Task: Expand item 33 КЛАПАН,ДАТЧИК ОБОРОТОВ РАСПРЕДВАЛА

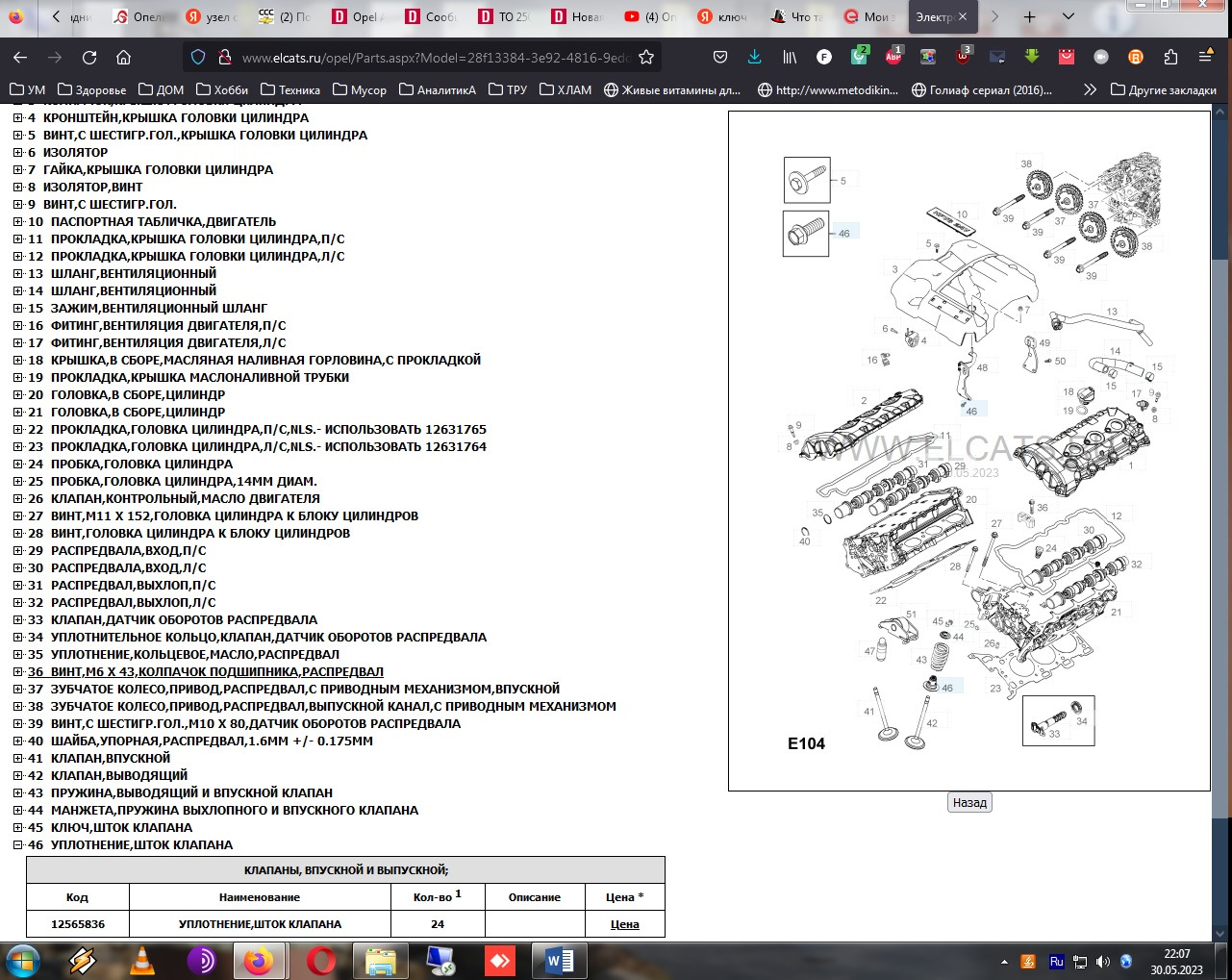Action: click(17, 619)
